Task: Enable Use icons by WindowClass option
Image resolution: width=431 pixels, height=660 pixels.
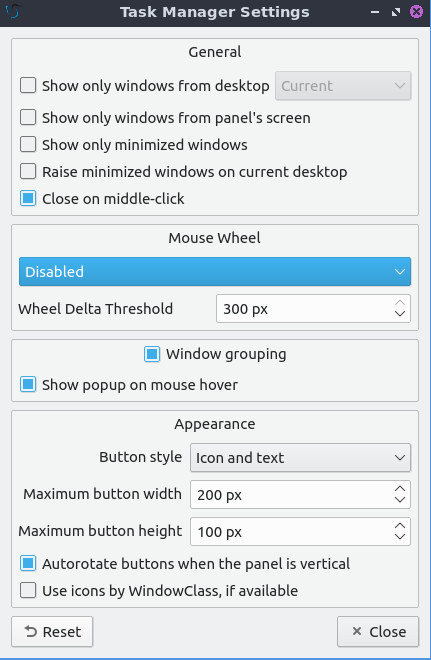Action: pos(28,591)
